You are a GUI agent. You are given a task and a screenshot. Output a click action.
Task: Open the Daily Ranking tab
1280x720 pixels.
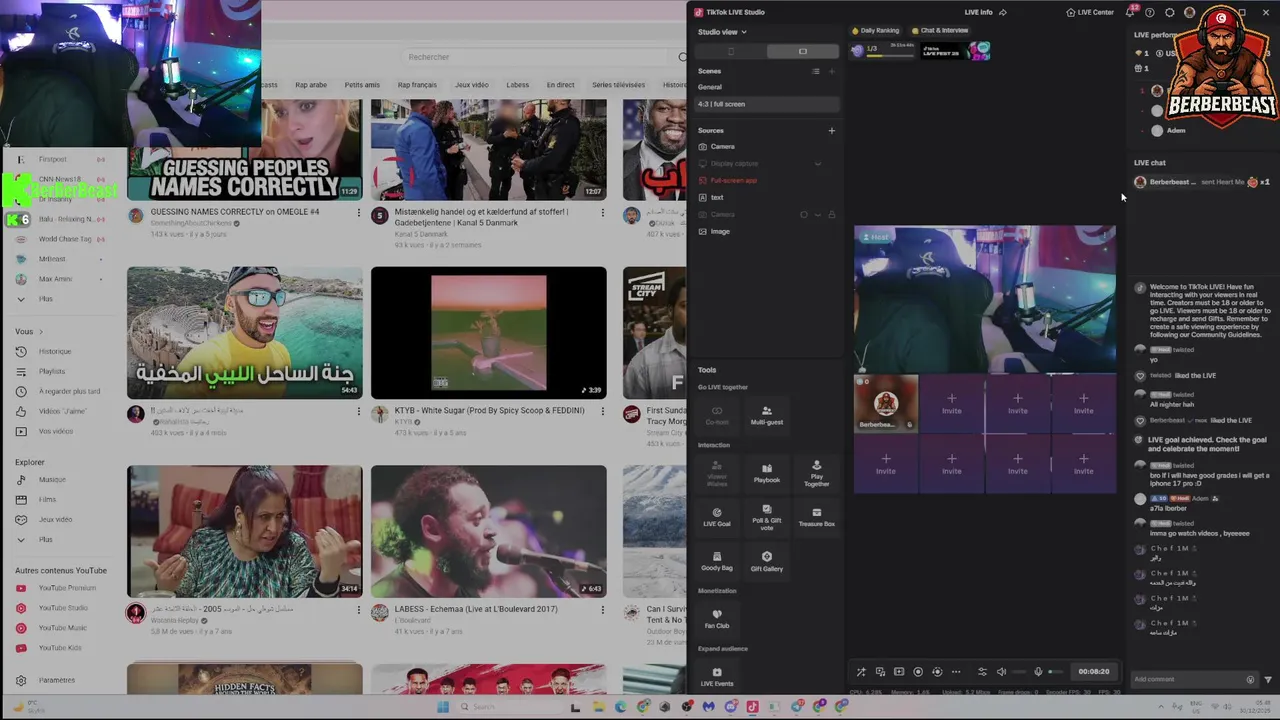[x=875, y=30]
